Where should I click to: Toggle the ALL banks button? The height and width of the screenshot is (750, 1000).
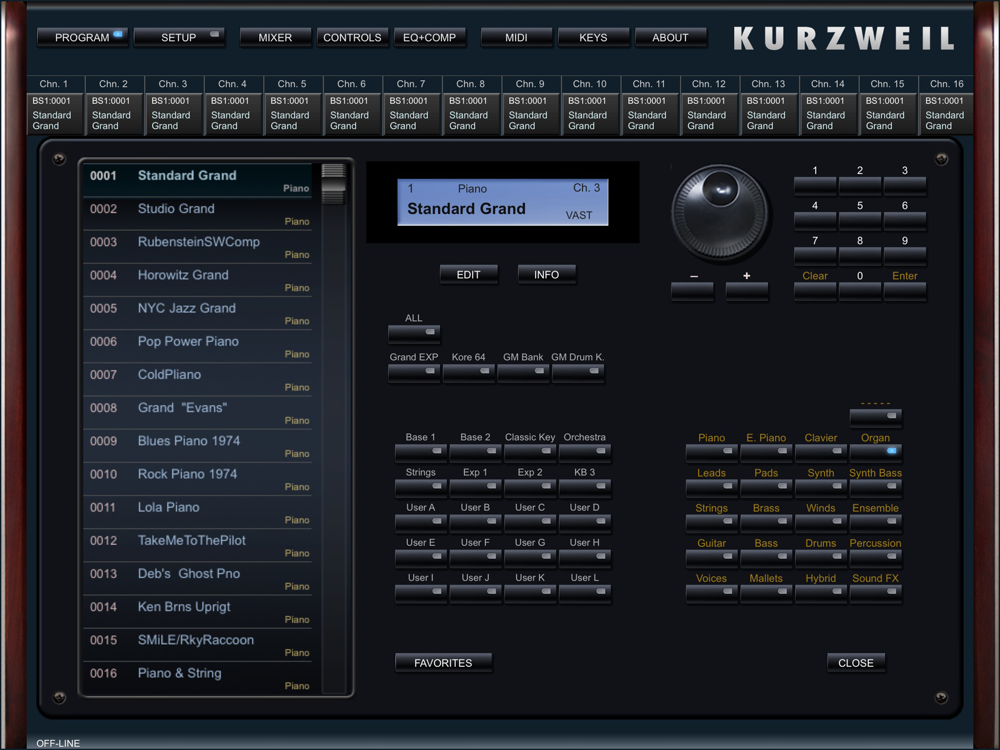click(414, 333)
